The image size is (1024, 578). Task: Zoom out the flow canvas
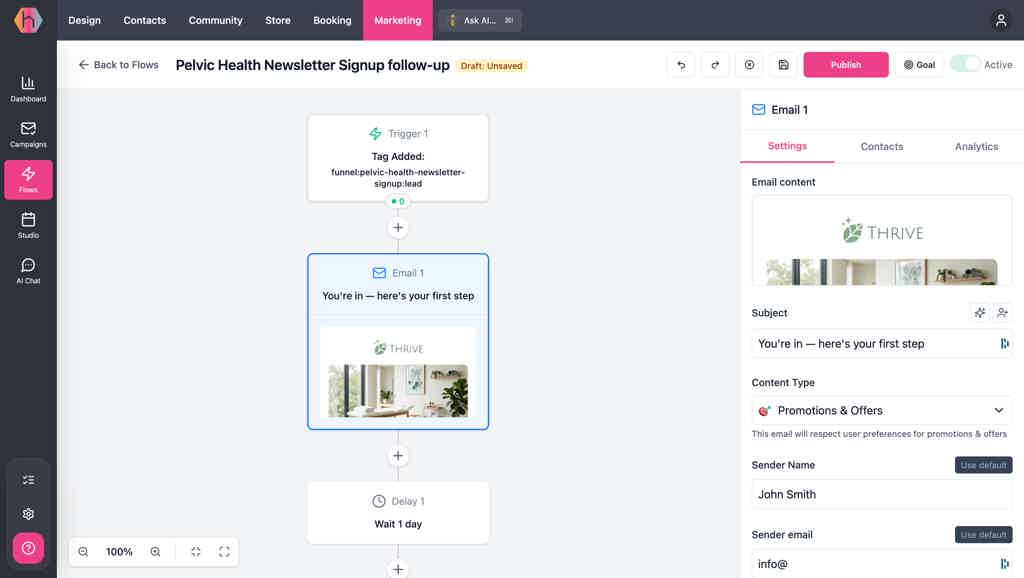84,552
